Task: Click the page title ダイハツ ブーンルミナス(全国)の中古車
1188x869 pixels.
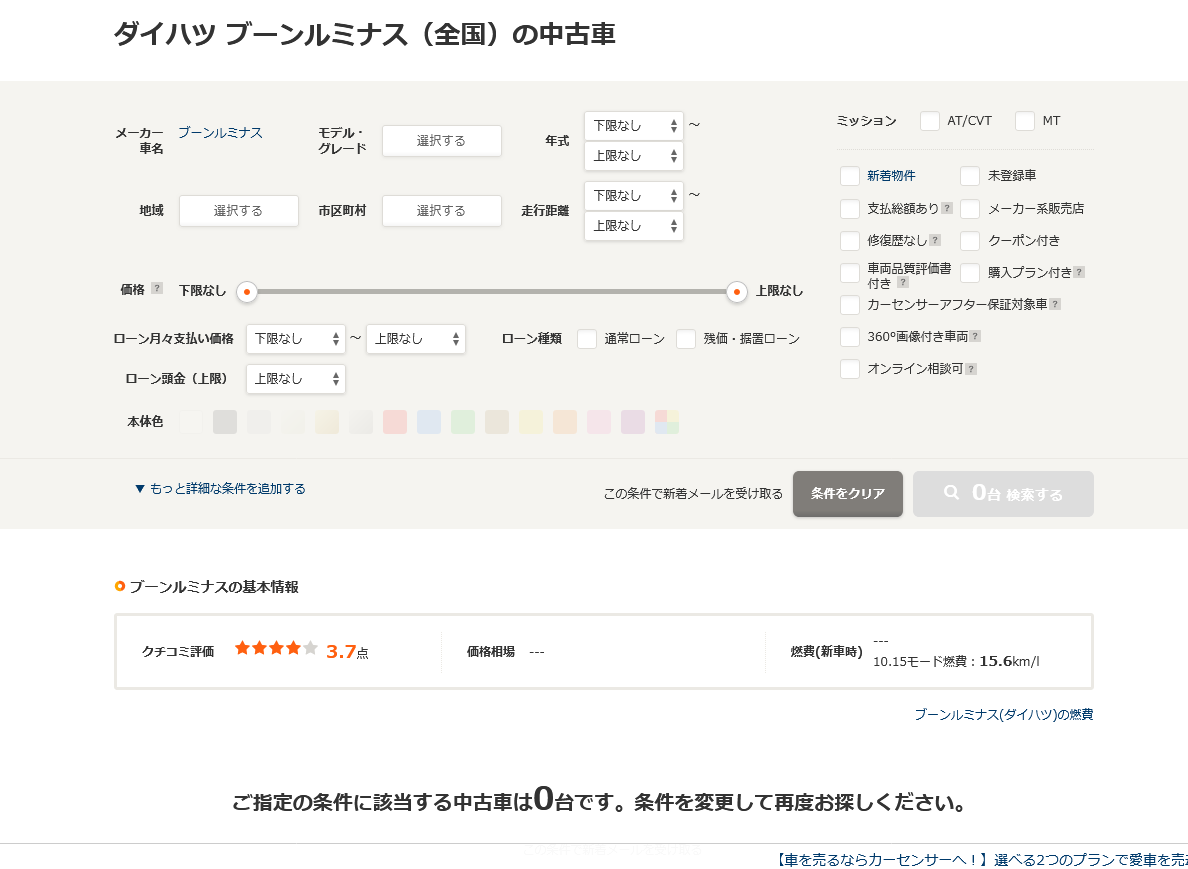Action: 364,35
